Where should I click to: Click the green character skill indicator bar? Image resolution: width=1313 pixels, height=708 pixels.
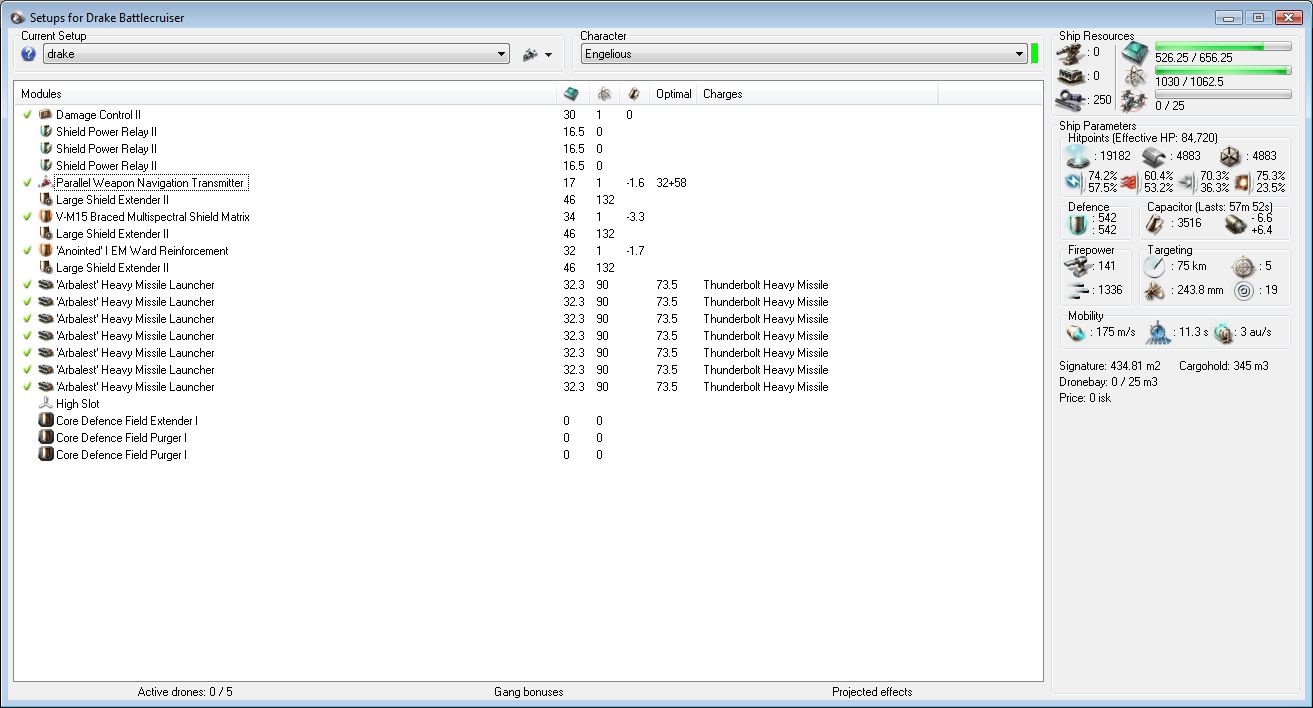coord(1035,54)
